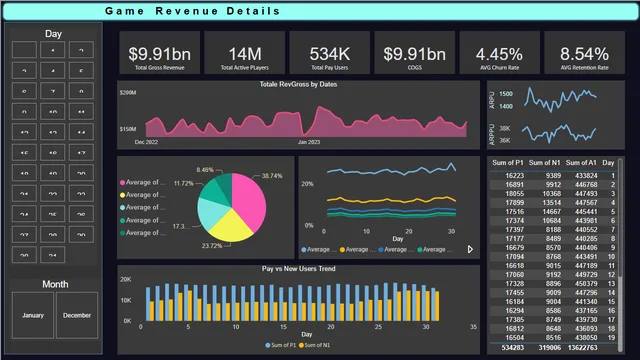Select day 1 tile in Day slicer

(x=53, y=50)
